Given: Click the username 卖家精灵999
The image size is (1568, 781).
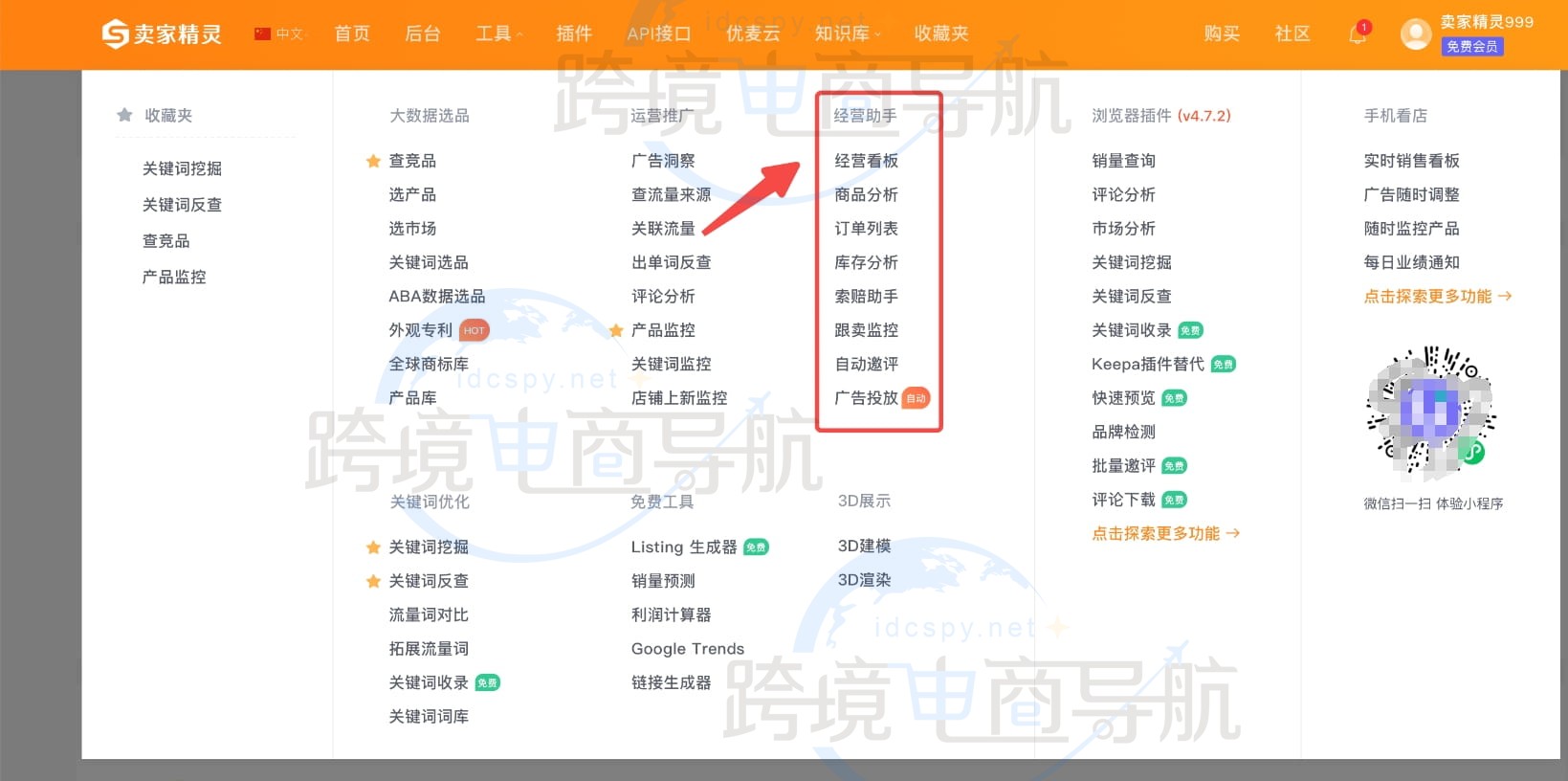Looking at the screenshot, I should [1487, 22].
